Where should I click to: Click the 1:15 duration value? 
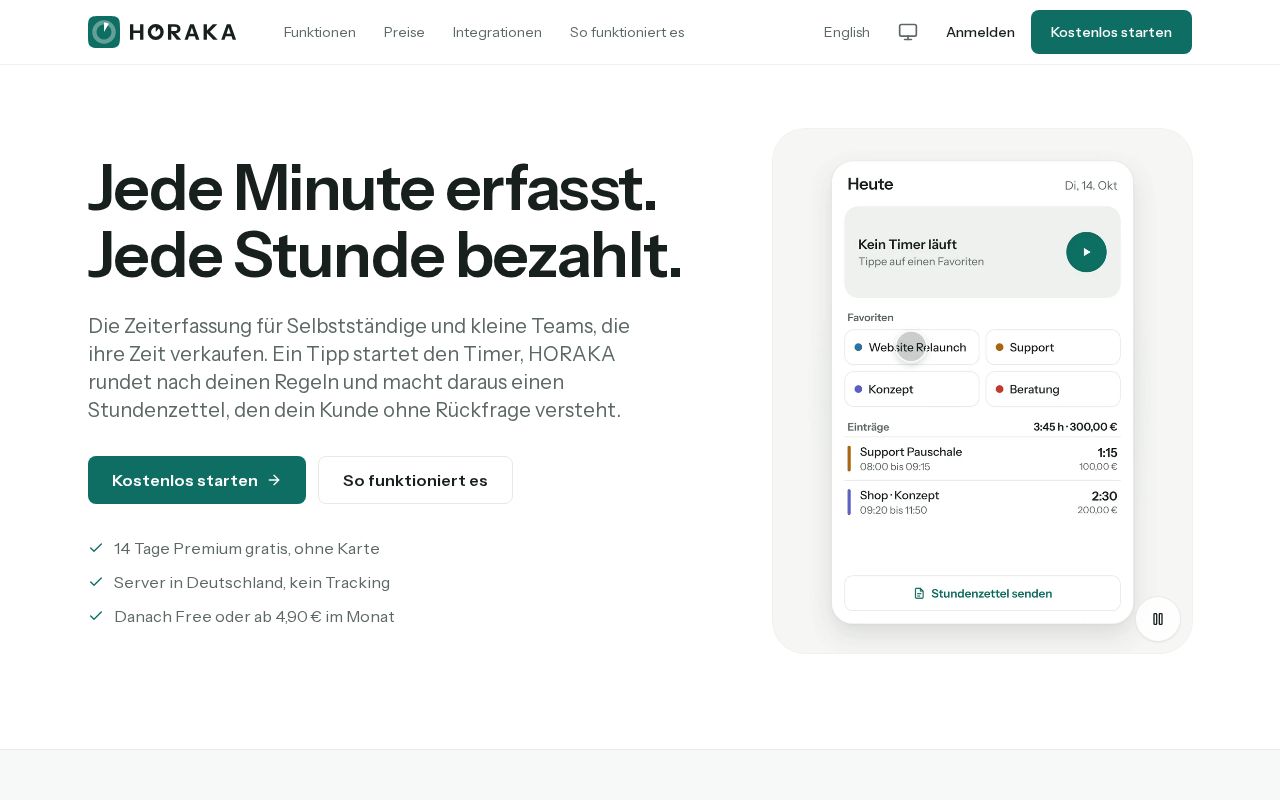[1107, 453]
